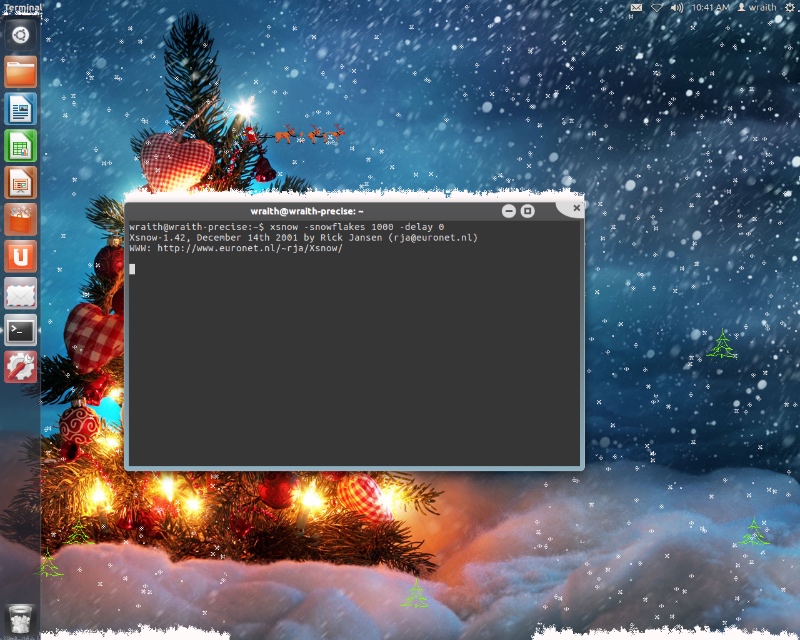Open LibreOffice Calc from the launcher
Viewport: 800px width, 640px height.
(x=20, y=146)
